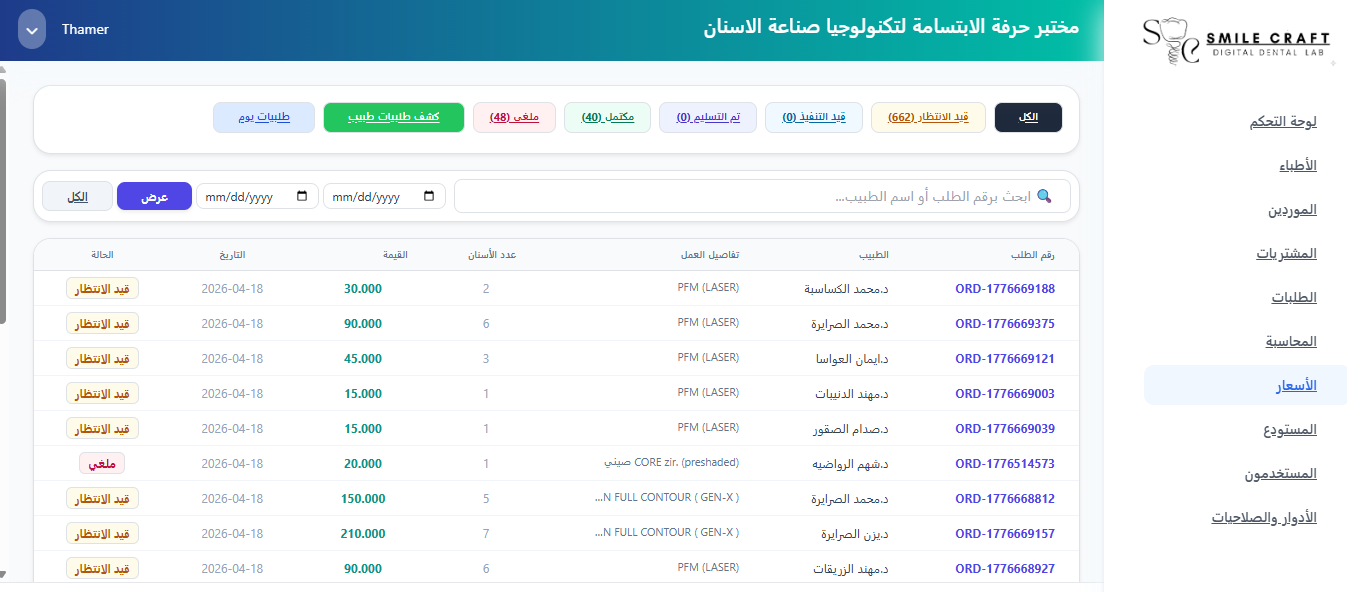
Task: Click doctor name د.مهند الدنيبات
Action: [x=851, y=394]
